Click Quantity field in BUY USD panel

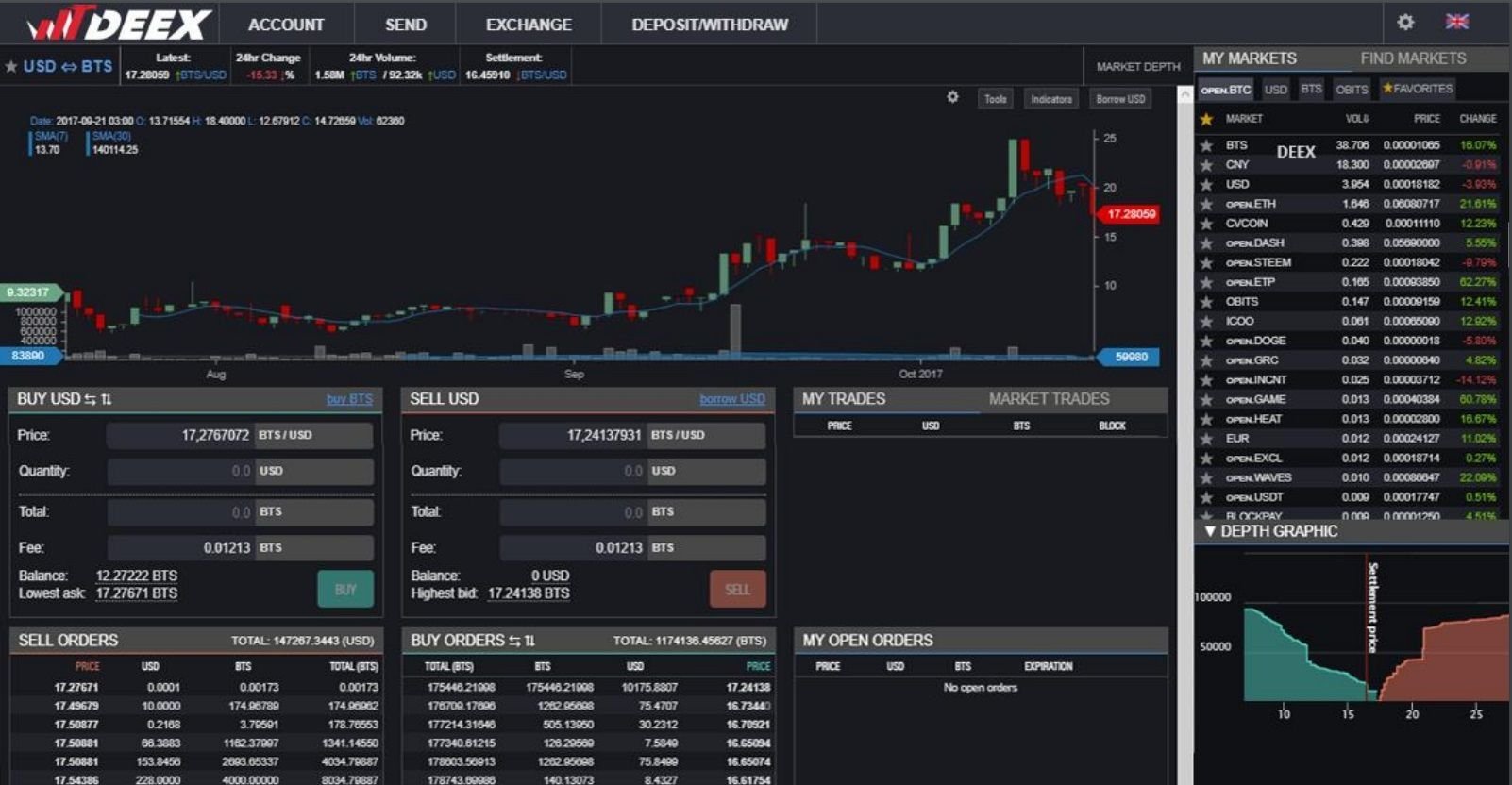pos(241,471)
